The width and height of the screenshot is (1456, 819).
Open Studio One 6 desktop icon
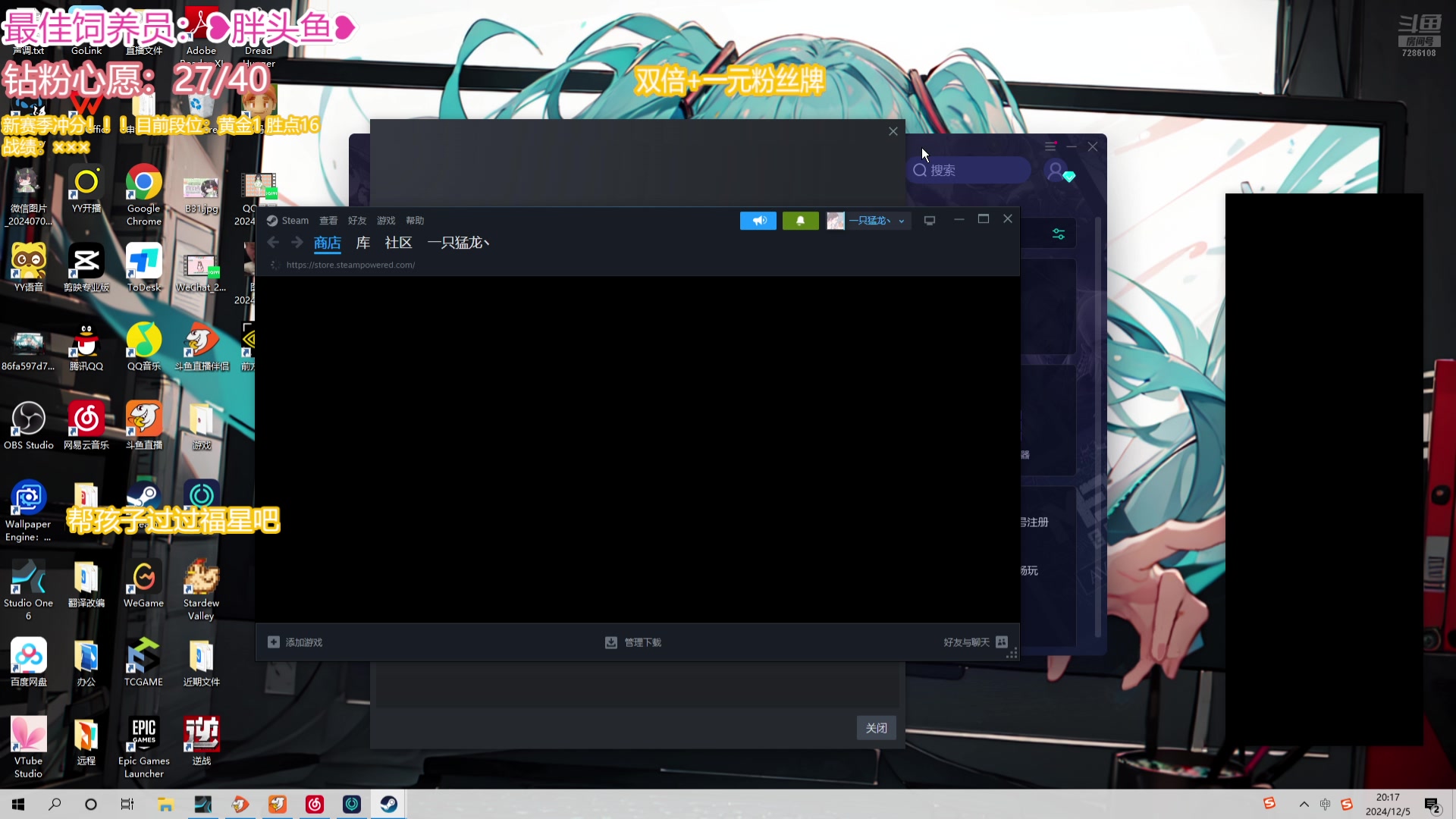click(x=29, y=590)
